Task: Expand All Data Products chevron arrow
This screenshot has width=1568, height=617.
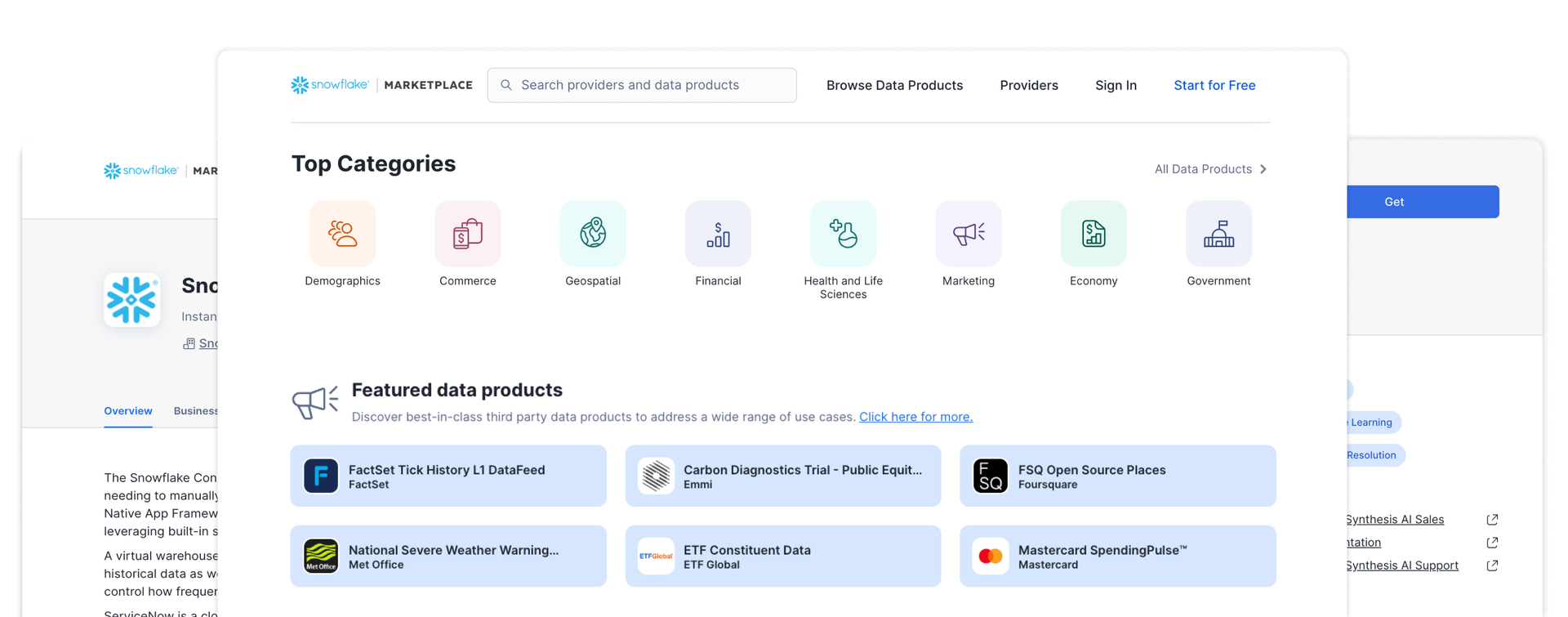Action: tap(1263, 169)
